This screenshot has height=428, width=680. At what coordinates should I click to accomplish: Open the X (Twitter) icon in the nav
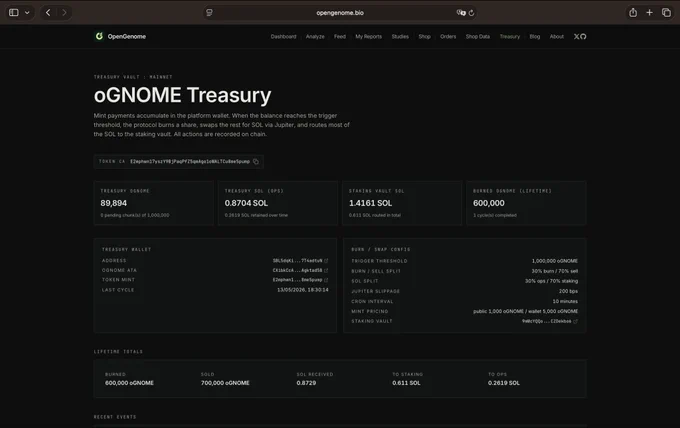[576, 36]
